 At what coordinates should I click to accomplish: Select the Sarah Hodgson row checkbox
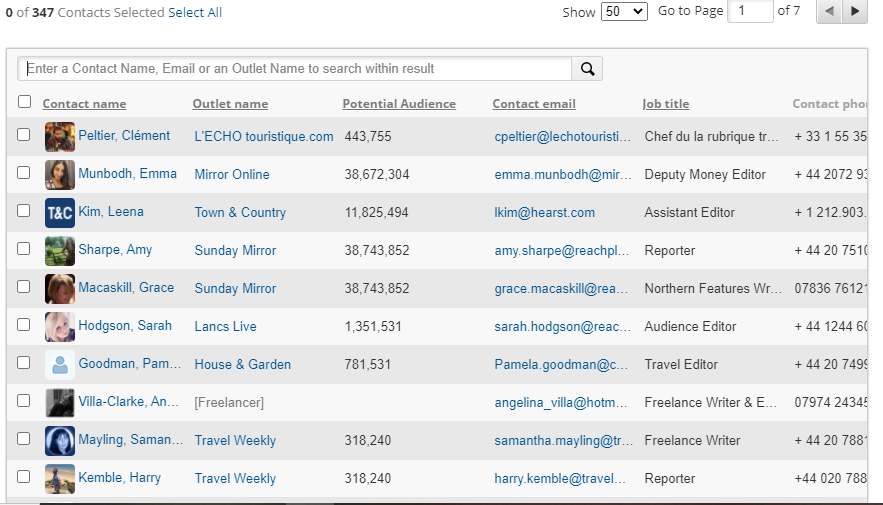pyautogui.click(x=24, y=325)
